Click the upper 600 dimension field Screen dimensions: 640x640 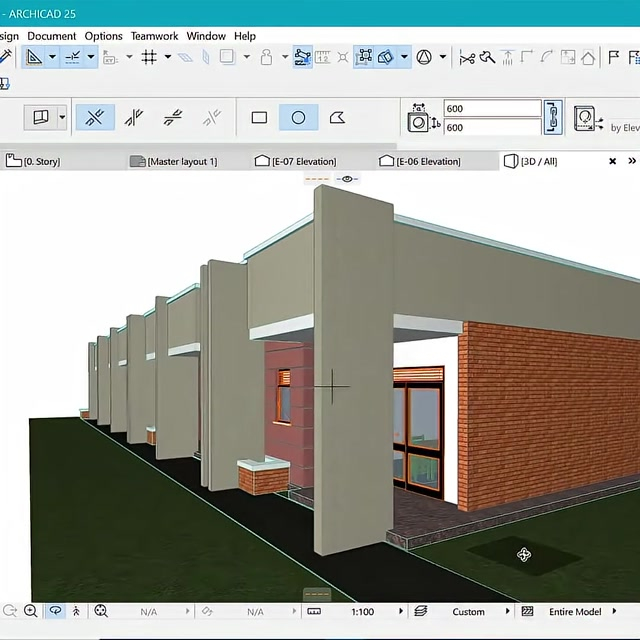click(x=490, y=109)
